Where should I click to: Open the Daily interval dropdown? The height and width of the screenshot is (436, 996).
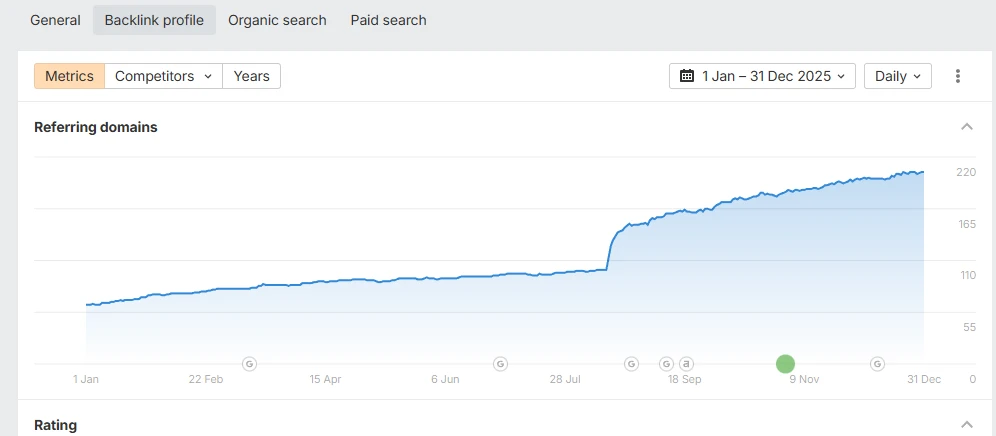[x=898, y=76]
